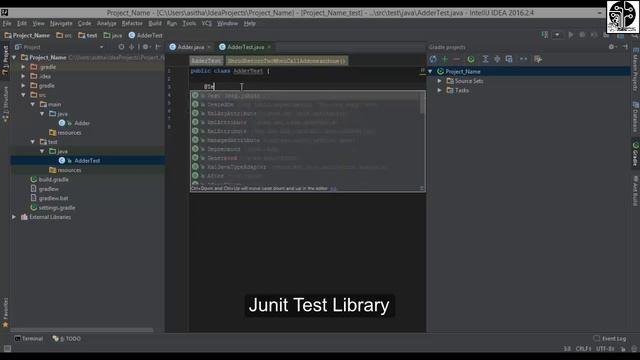Image resolution: width=640 pixels, height=360 pixels.
Task: Open Gradle settings wrench icon
Action: [538, 59]
